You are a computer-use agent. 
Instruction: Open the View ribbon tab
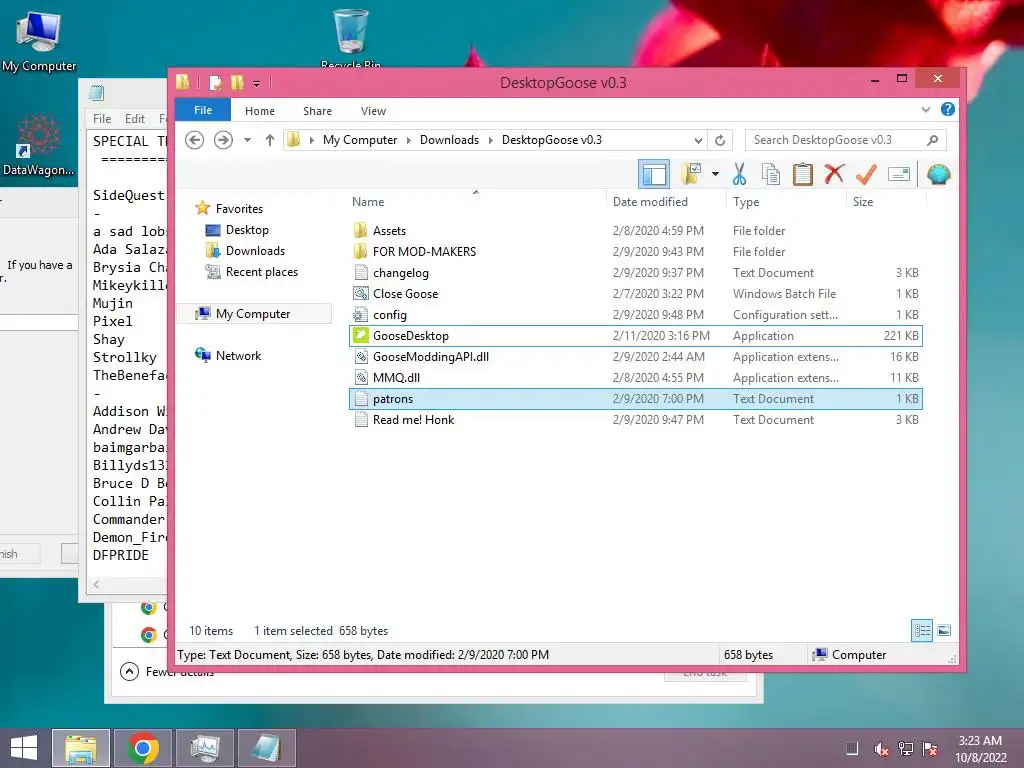[373, 111]
